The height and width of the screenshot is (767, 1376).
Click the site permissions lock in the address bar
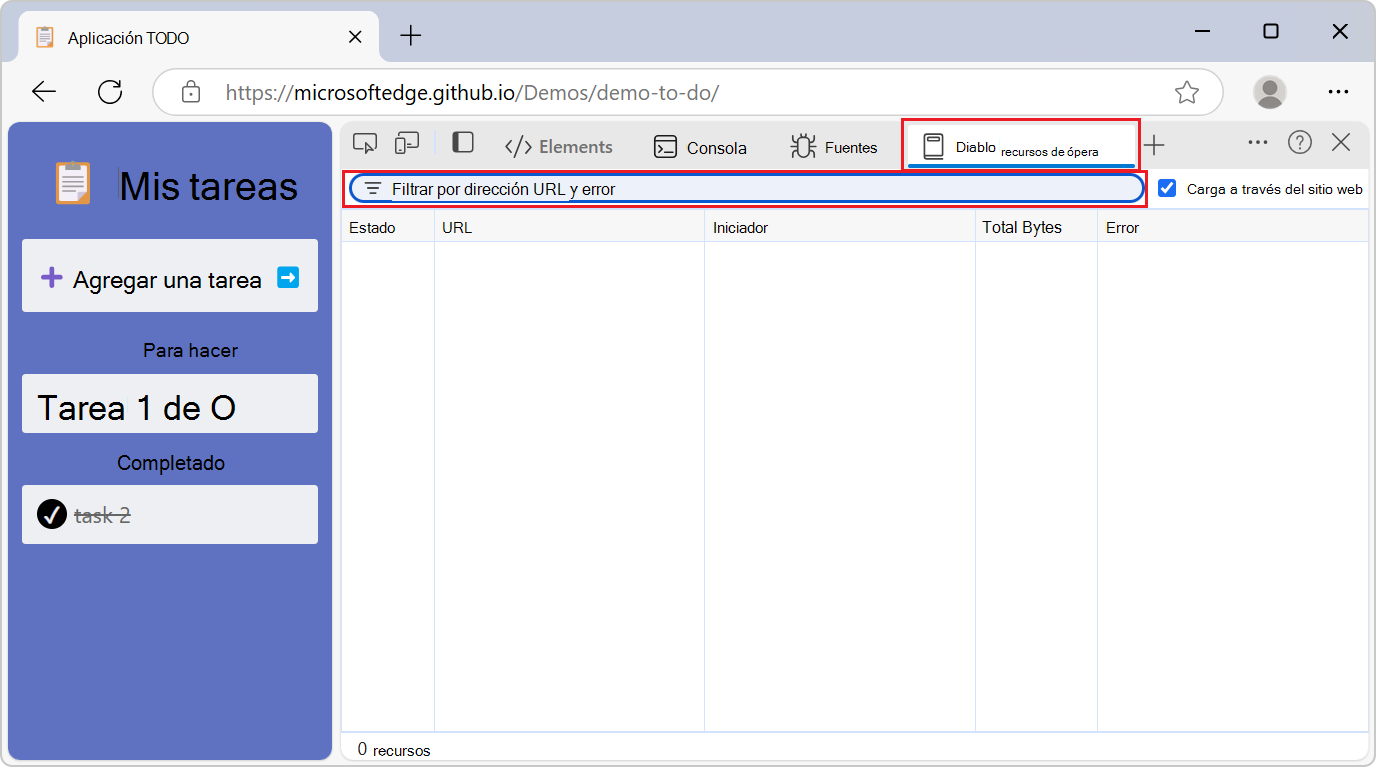(190, 92)
